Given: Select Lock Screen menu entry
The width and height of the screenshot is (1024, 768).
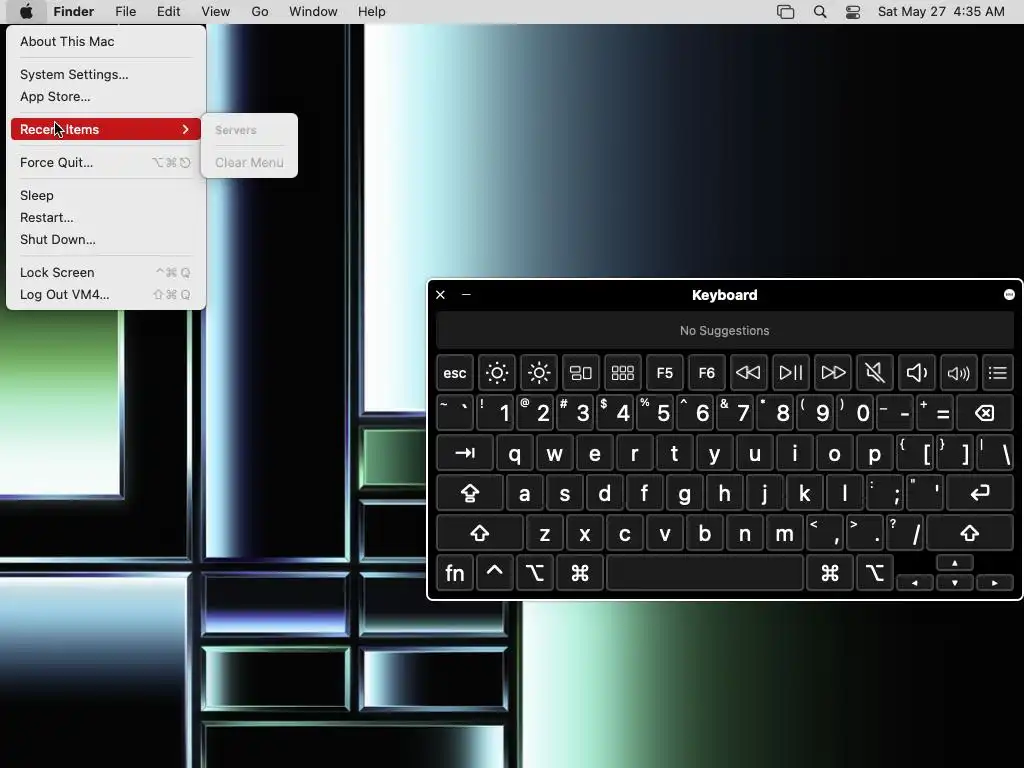Looking at the screenshot, I should (106, 272).
